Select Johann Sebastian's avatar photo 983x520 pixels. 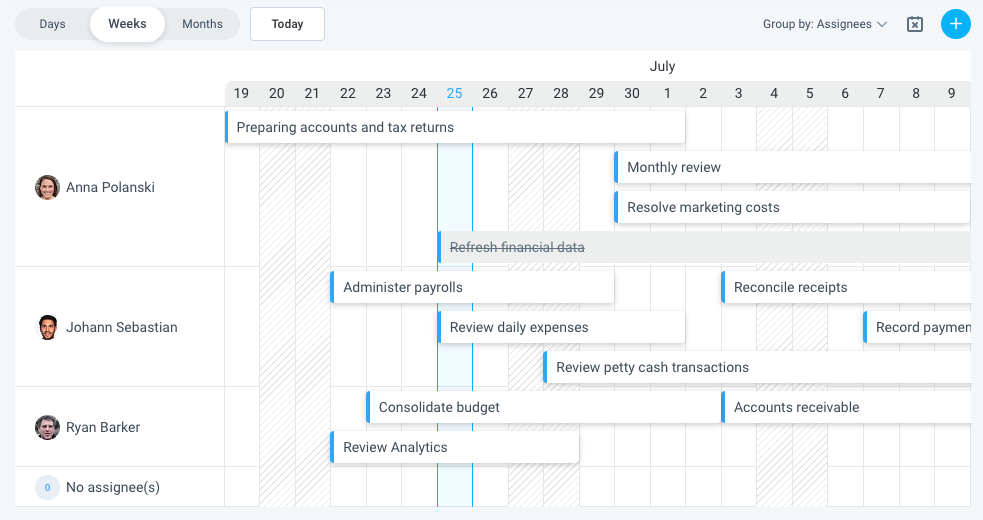coord(48,327)
